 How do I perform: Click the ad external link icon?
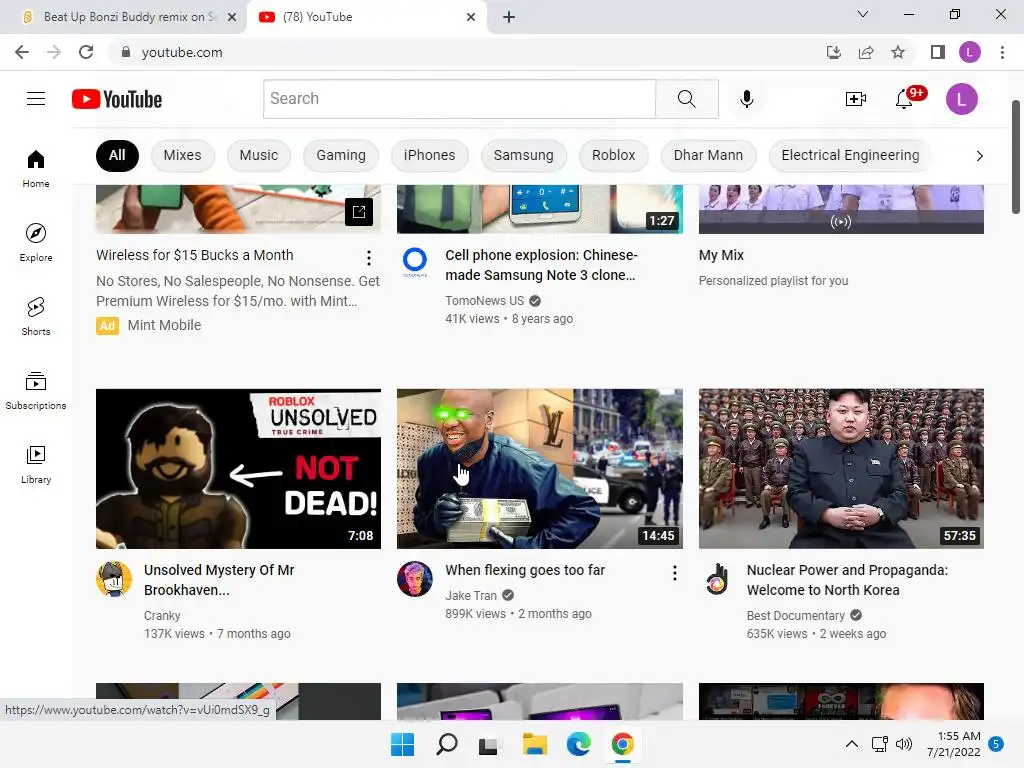(359, 212)
